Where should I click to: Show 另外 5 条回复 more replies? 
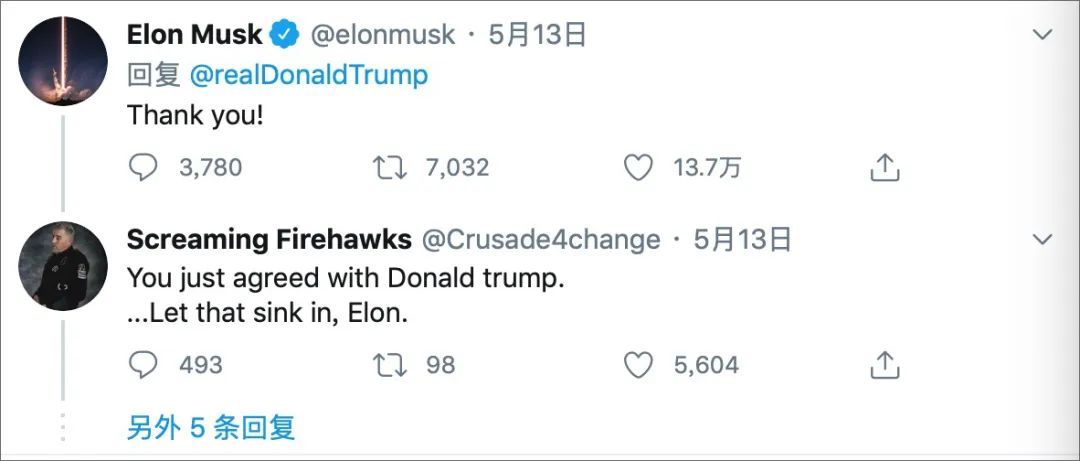tap(211, 428)
